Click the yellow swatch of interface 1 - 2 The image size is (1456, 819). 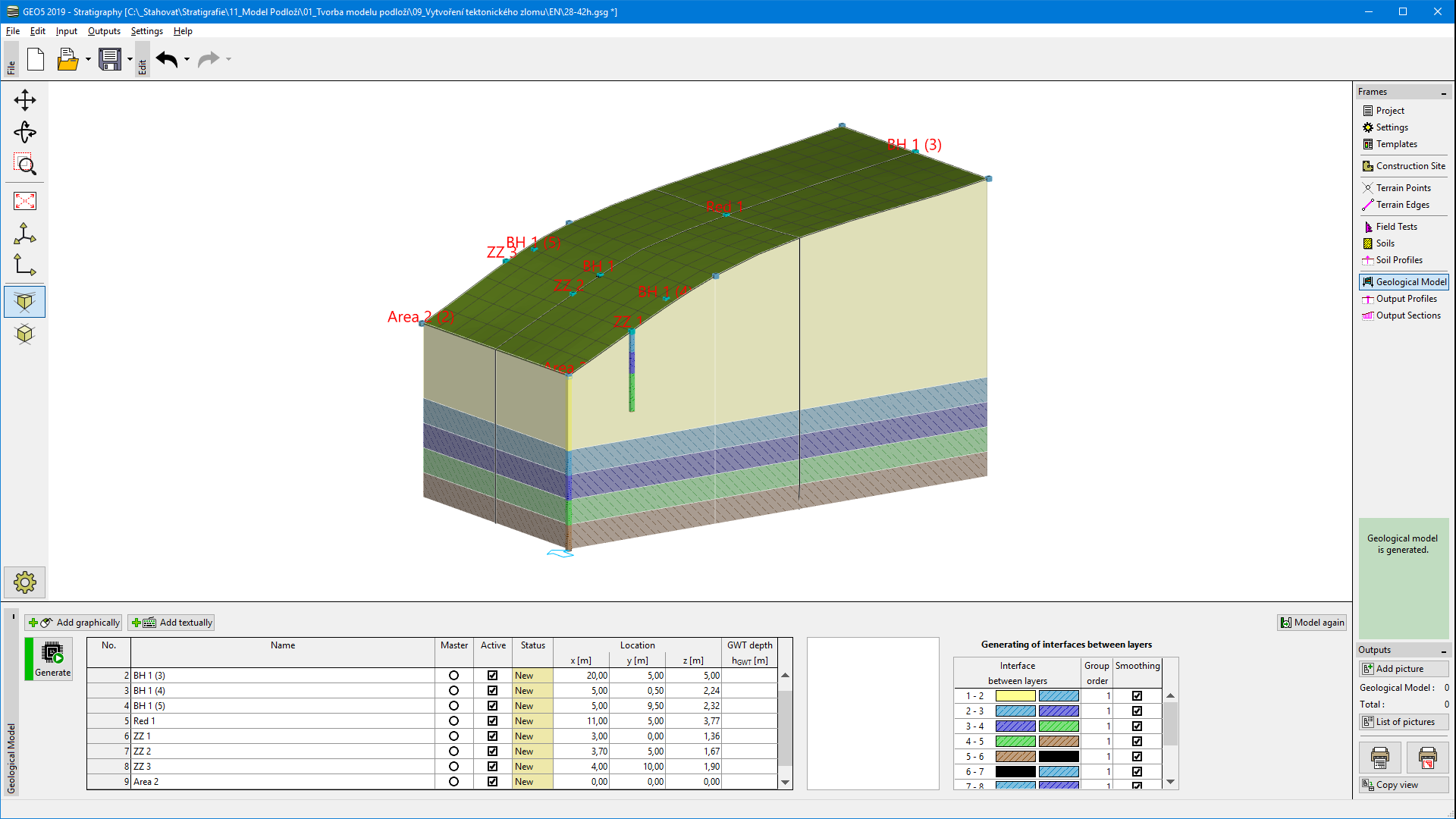pyautogui.click(x=1015, y=696)
